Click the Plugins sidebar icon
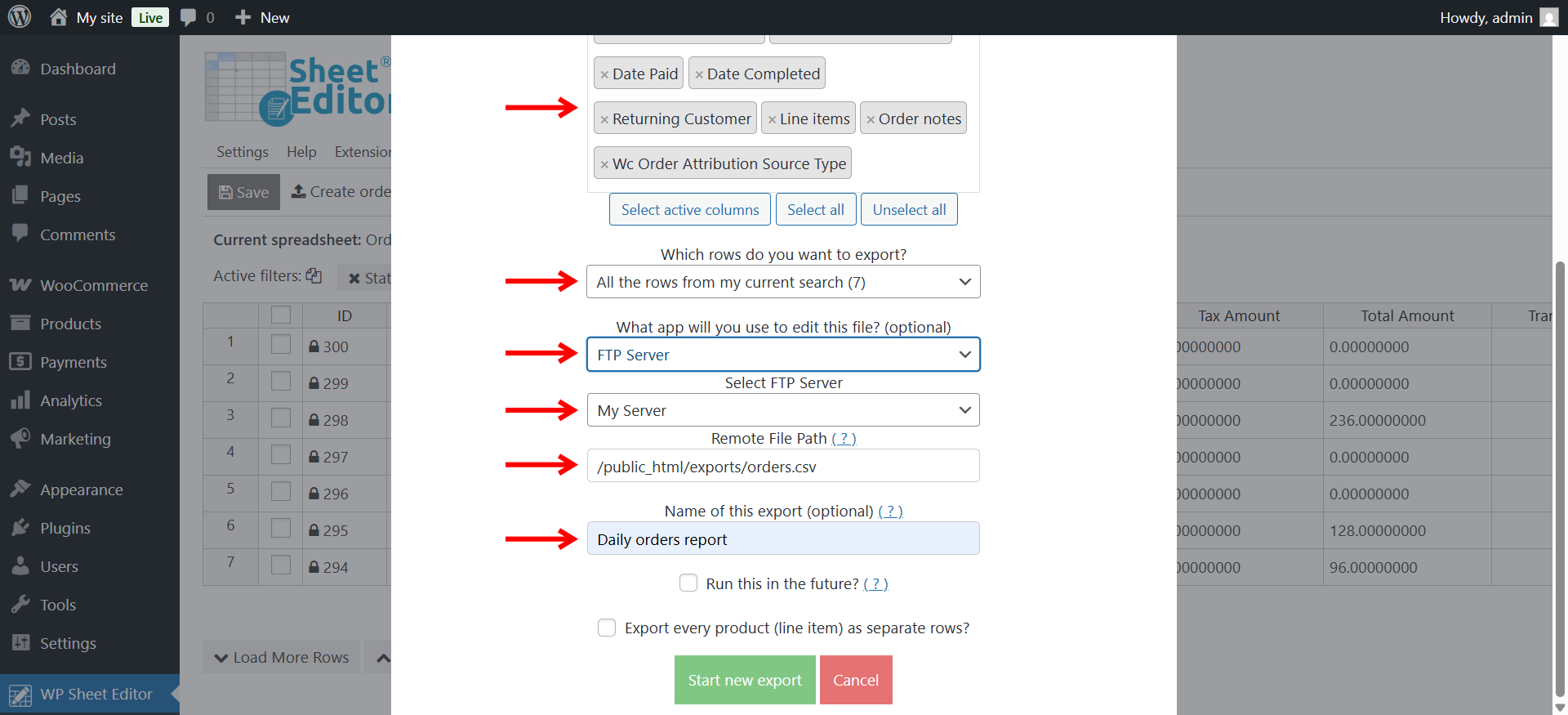The image size is (1568, 715). coord(20,528)
